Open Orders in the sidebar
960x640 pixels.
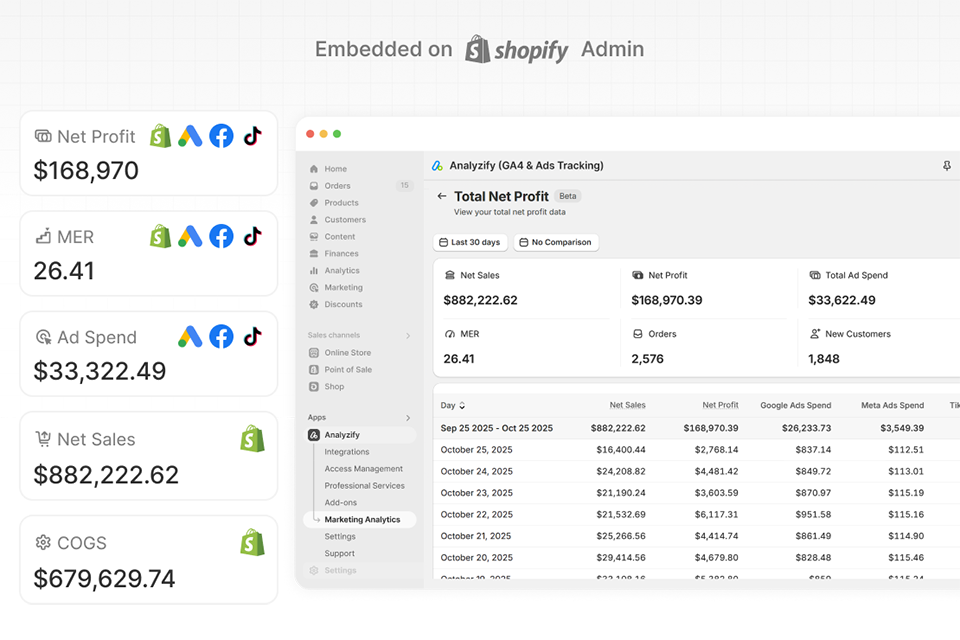click(x=337, y=186)
